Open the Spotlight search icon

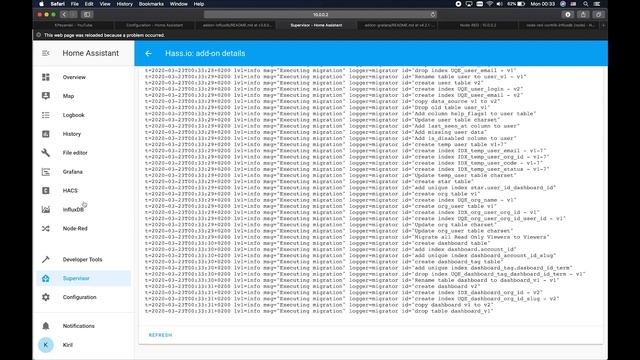586,4
